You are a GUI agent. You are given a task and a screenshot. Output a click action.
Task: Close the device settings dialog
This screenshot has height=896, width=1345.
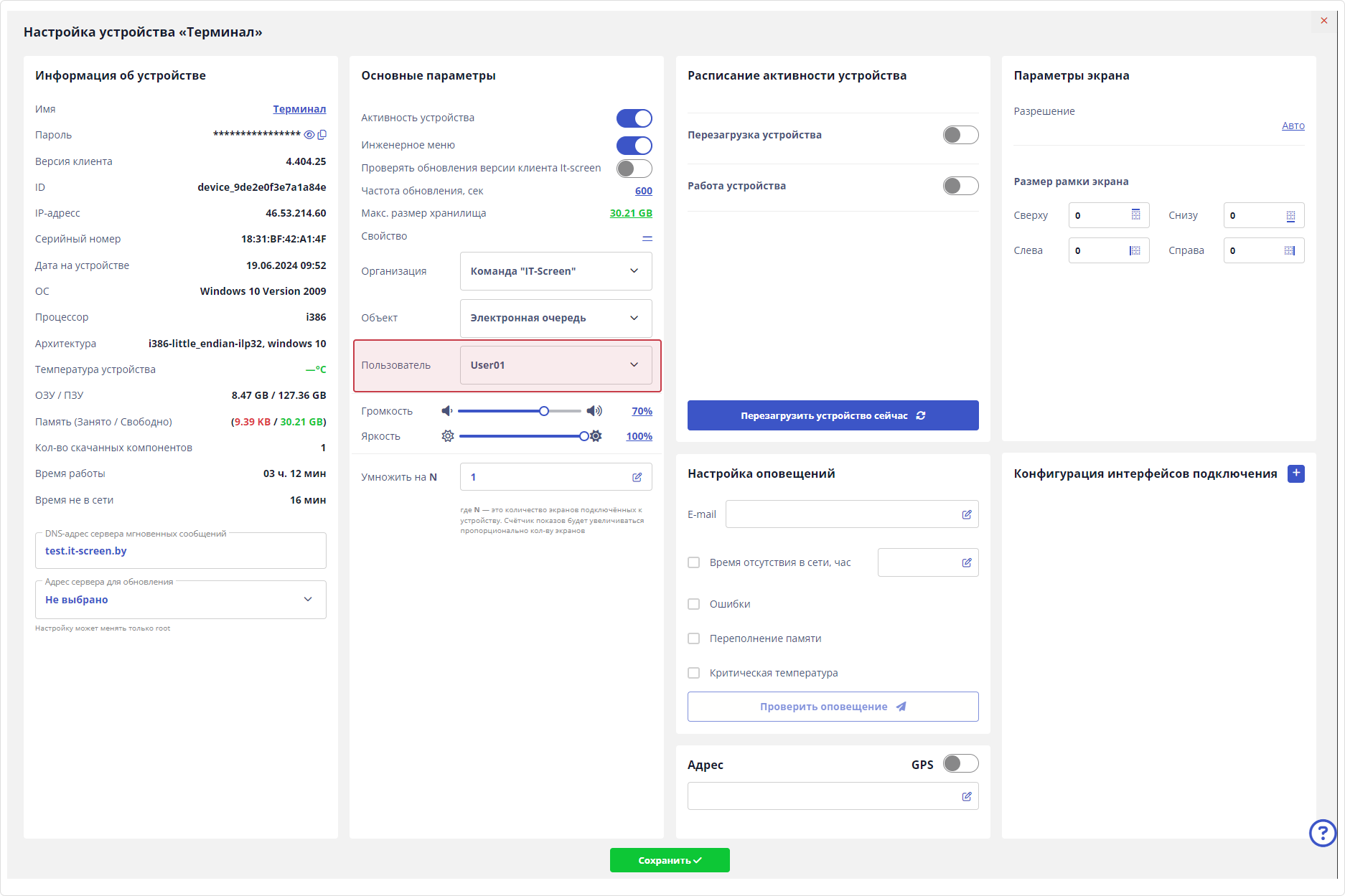point(1324,21)
